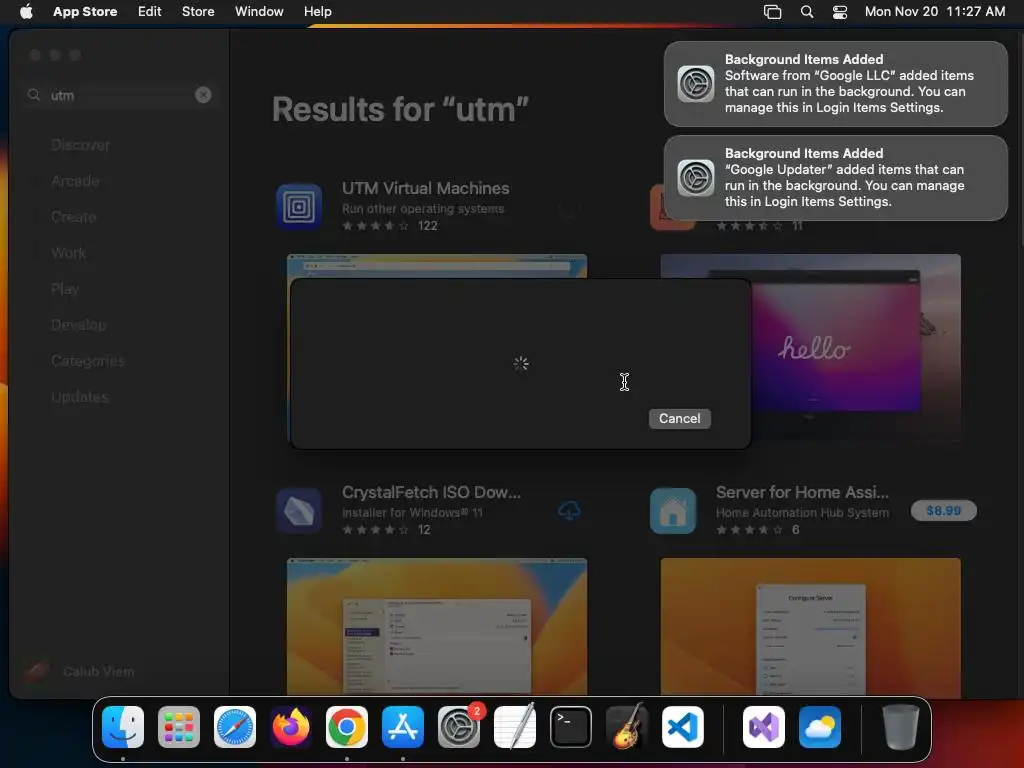Show date and time notifications
The width and height of the screenshot is (1024, 768).
(935, 11)
